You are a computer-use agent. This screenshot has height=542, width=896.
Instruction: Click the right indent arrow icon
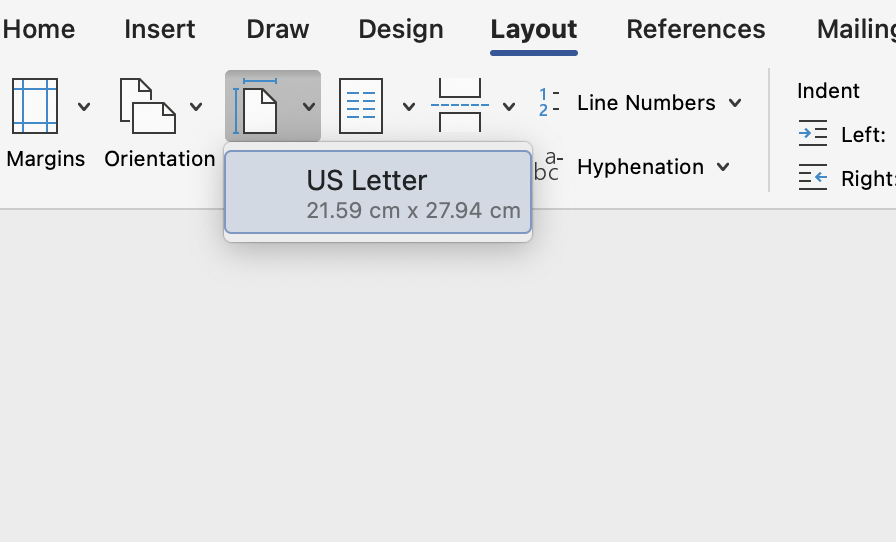pos(813,178)
